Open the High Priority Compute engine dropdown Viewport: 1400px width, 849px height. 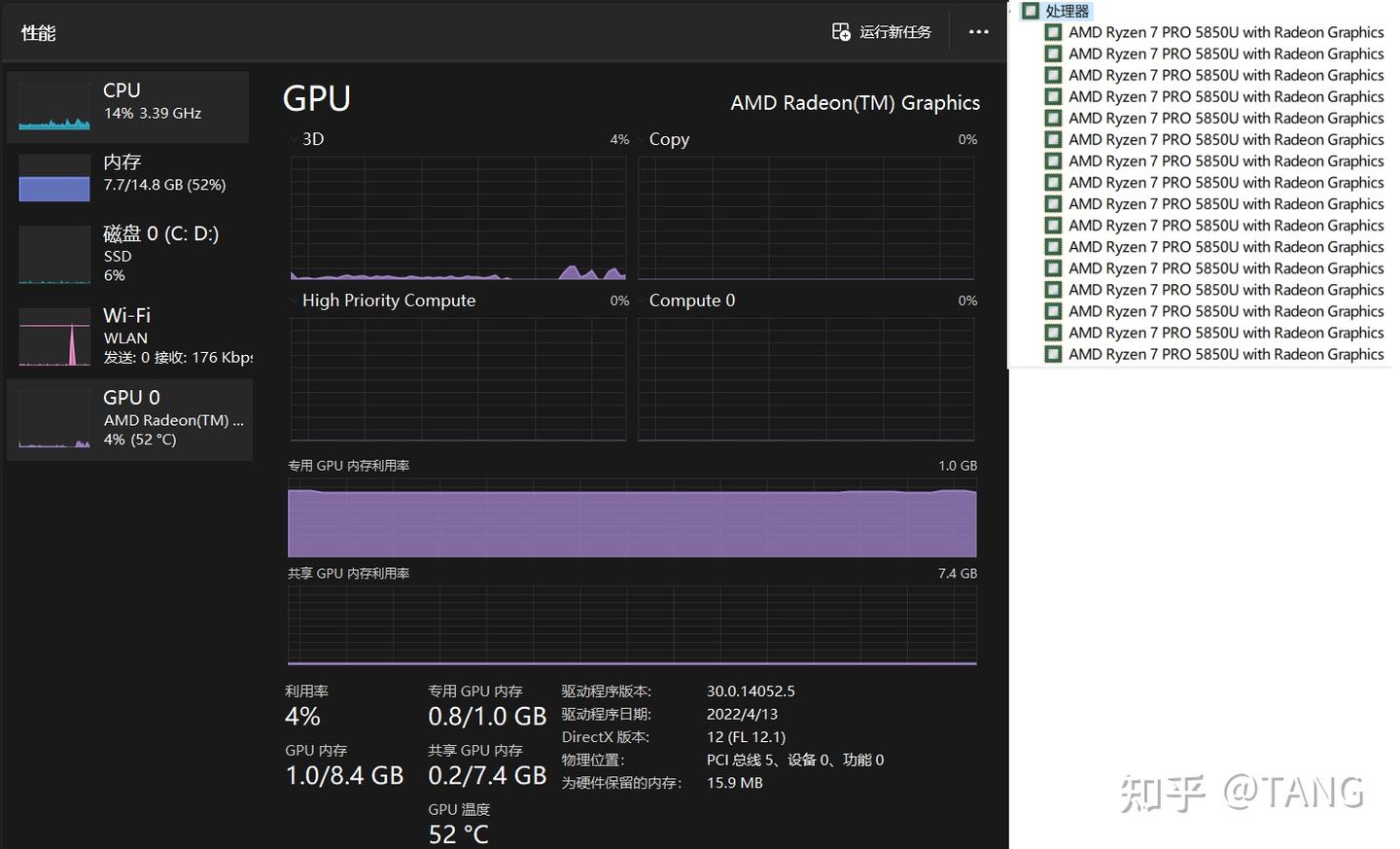click(295, 300)
